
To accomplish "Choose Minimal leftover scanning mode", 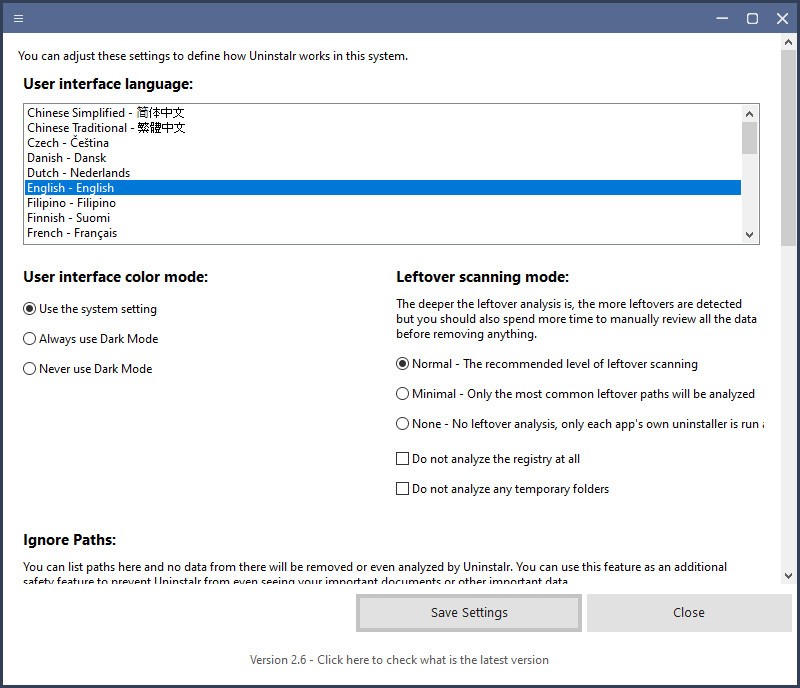I will coord(576,394).
